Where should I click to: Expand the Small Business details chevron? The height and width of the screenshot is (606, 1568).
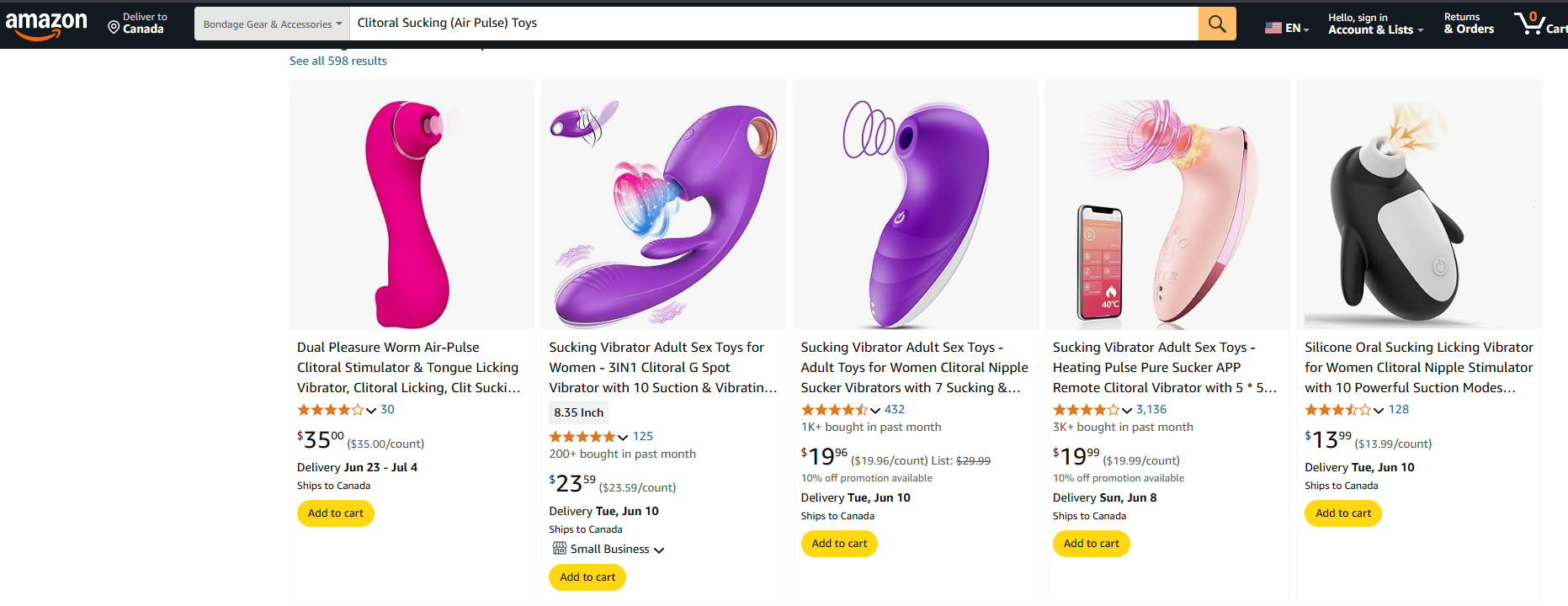pos(661,549)
